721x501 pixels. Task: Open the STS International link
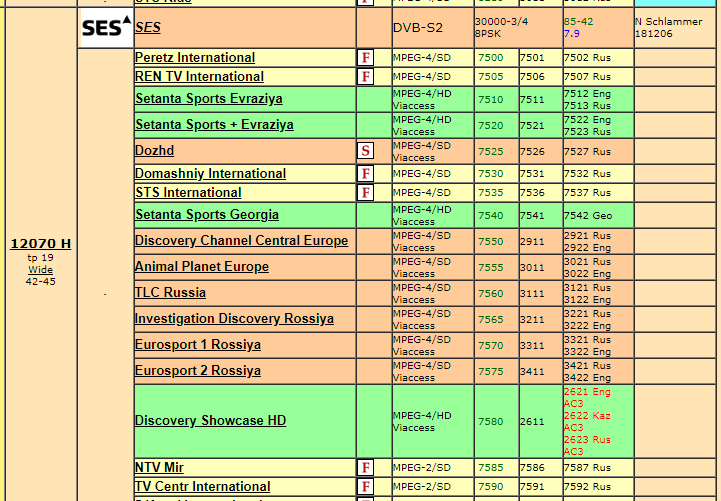[x=188, y=193]
